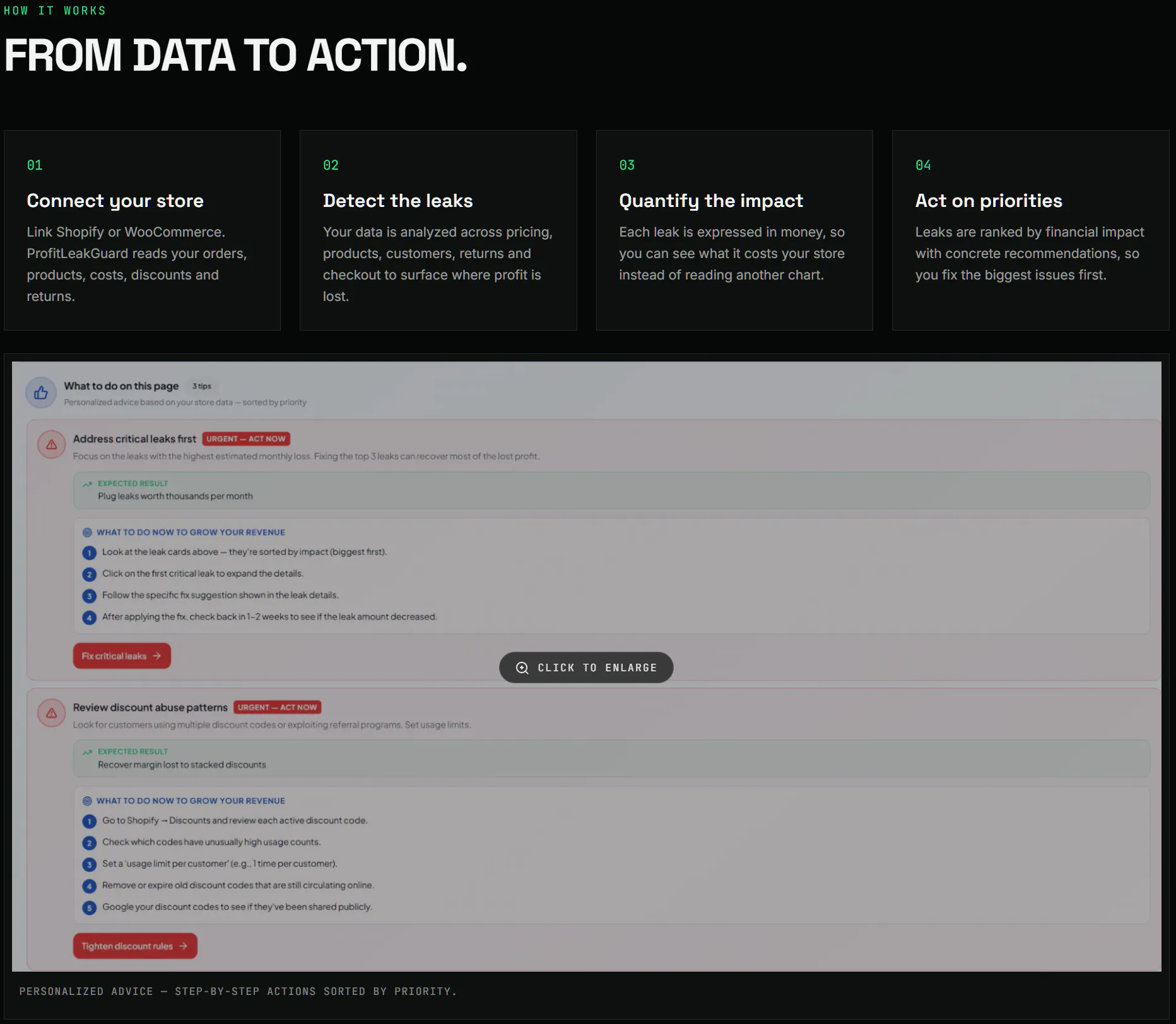This screenshot has height=1024, width=1176.
Task: Click the URGENT badge beside Review discount abuse
Action: tap(278, 707)
